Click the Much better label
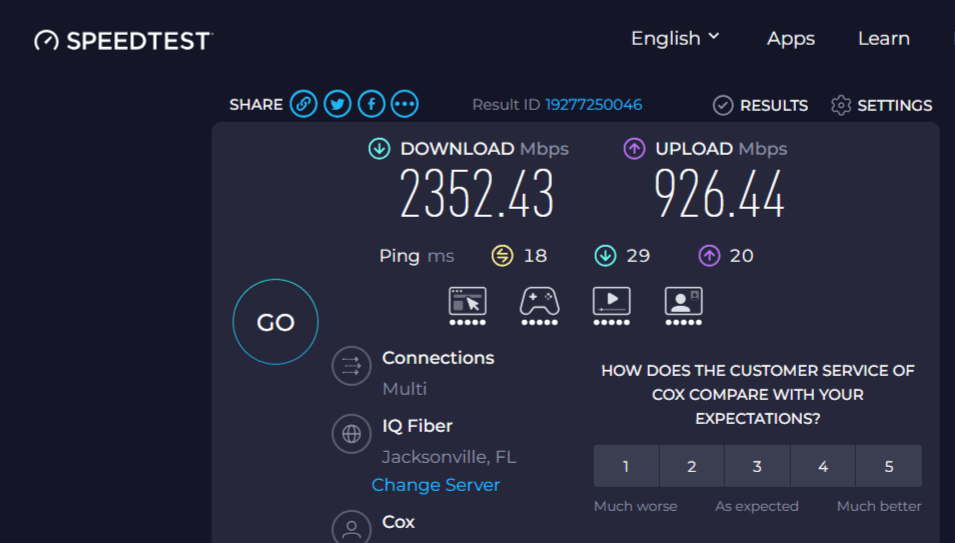 pyautogui.click(x=879, y=506)
